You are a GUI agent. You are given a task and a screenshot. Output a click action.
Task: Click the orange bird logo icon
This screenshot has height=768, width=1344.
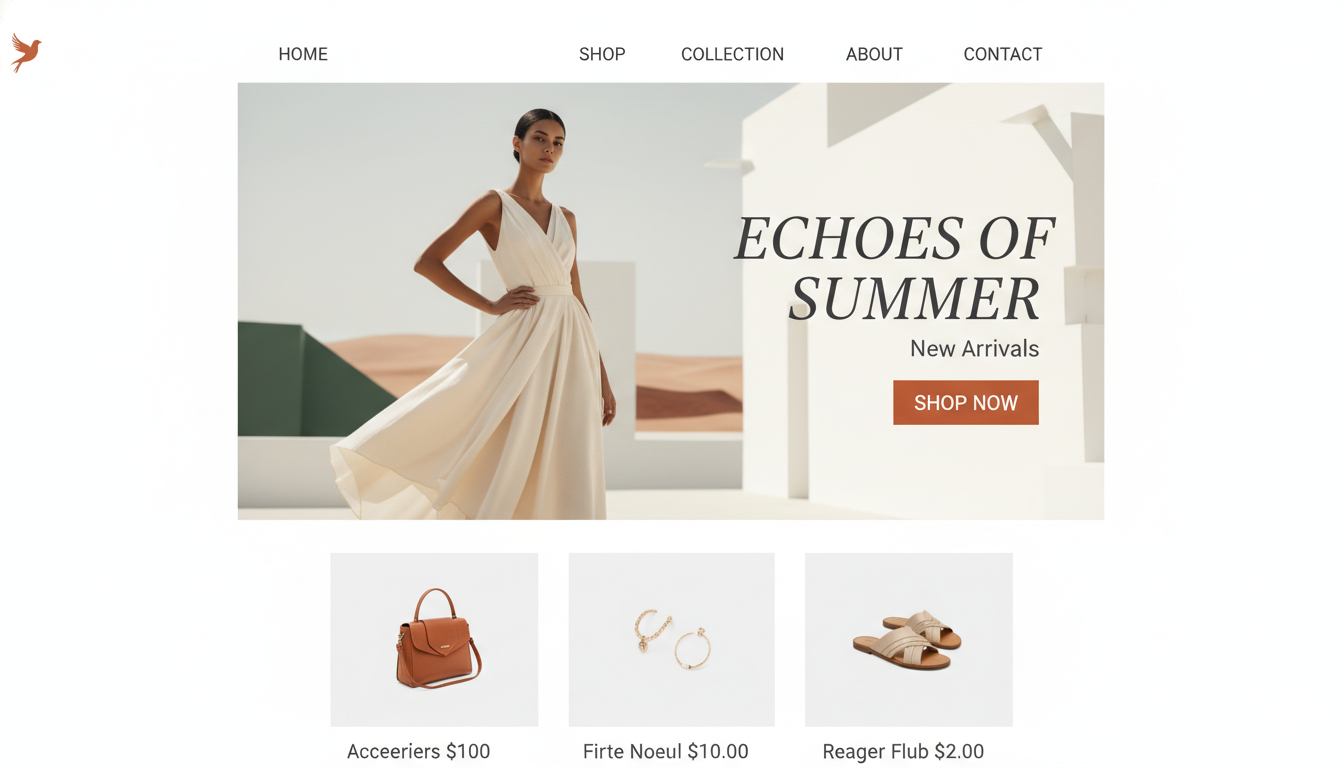point(26,52)
